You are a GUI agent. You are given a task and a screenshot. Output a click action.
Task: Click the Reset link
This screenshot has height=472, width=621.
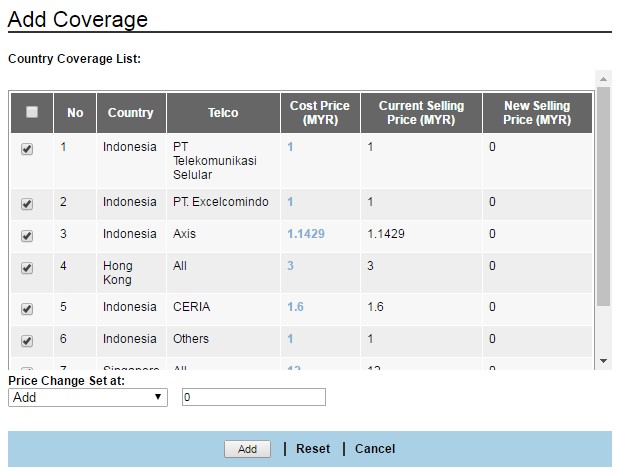(x=313, y=449)
